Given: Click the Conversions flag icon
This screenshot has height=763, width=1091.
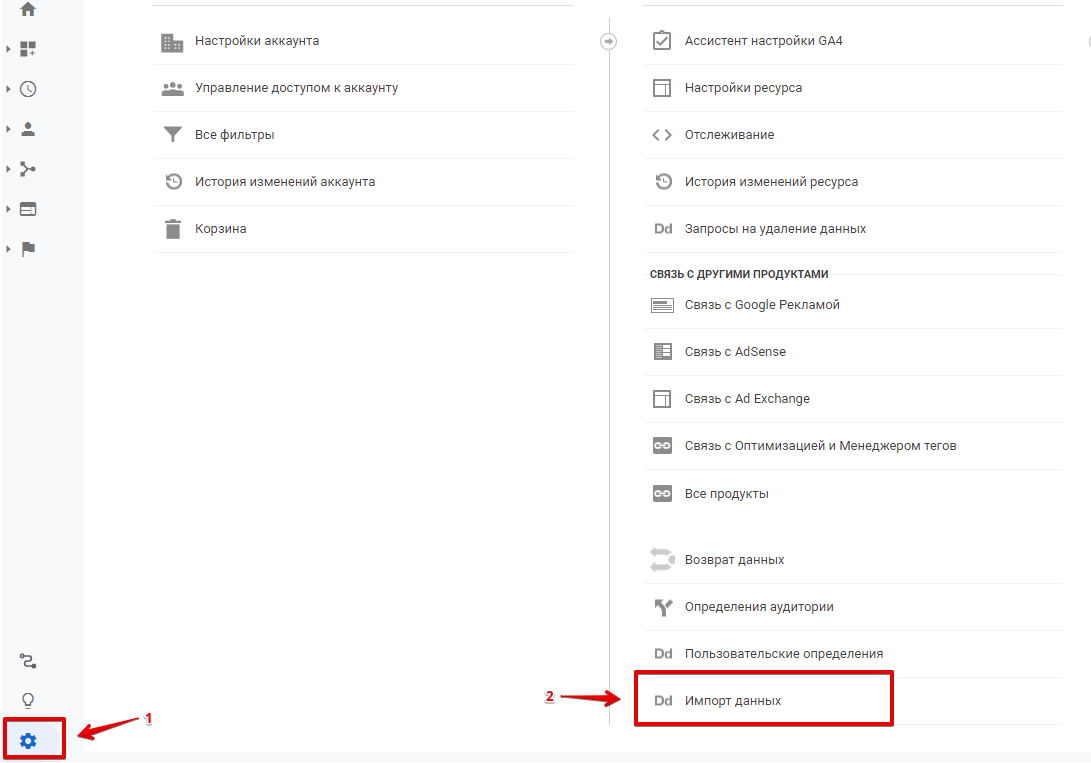Looking at the screenshot, I should click(28, 249).
